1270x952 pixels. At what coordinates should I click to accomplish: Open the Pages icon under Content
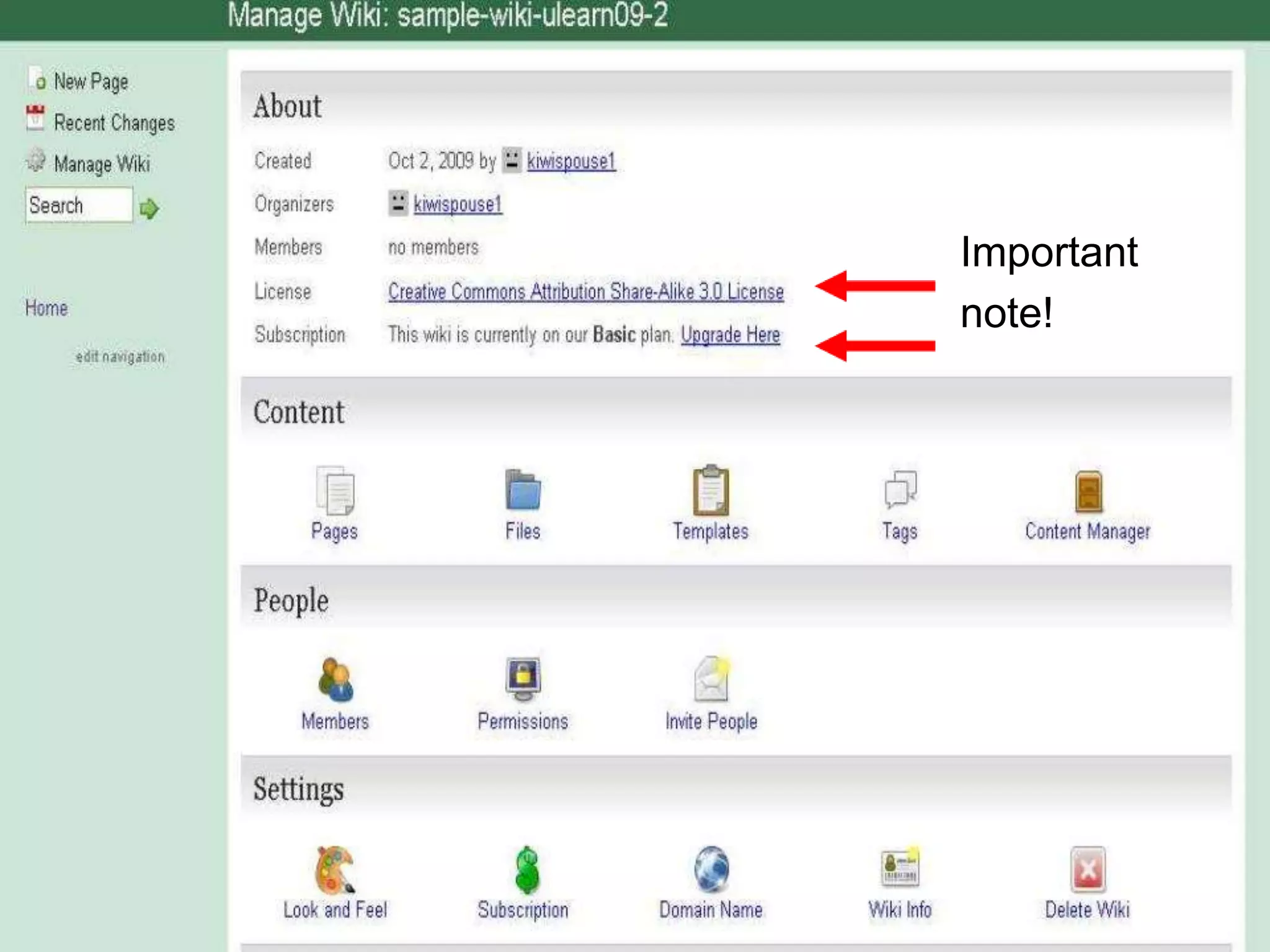[x=335, y=491]
